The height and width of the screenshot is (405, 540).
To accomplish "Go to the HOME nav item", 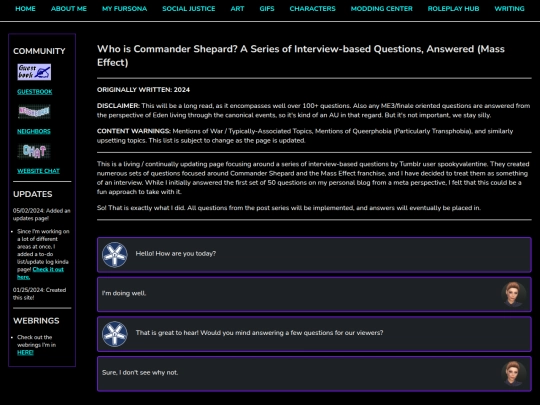I will [25, 9].
